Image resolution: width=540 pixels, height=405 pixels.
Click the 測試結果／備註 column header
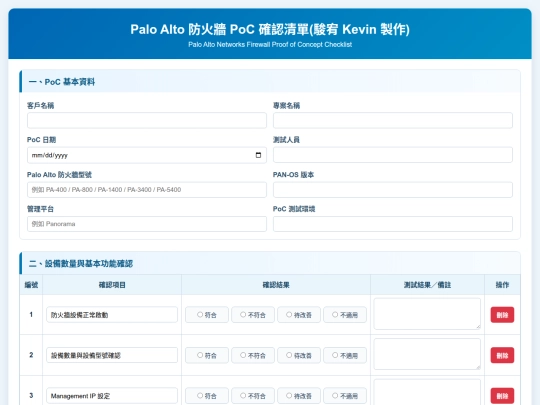tap(427, 285)
